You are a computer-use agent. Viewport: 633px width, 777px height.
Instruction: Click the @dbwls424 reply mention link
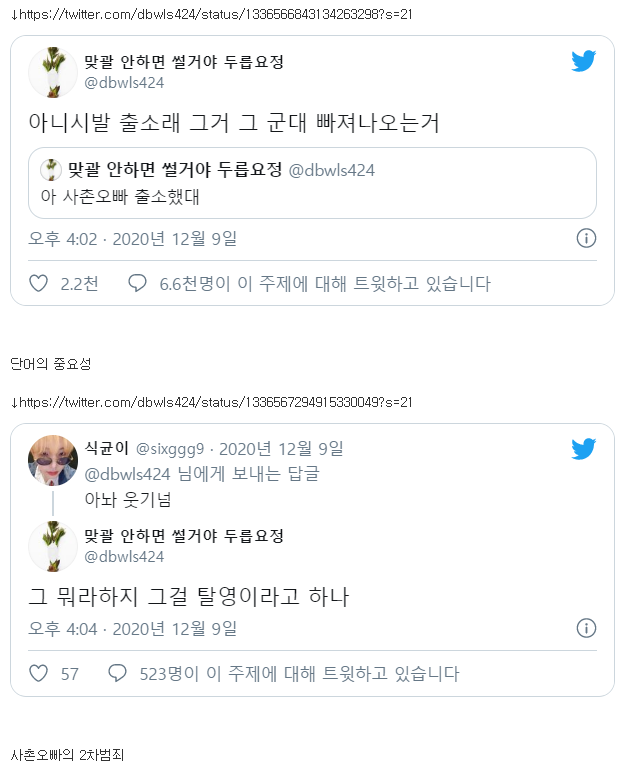[127, 474]
